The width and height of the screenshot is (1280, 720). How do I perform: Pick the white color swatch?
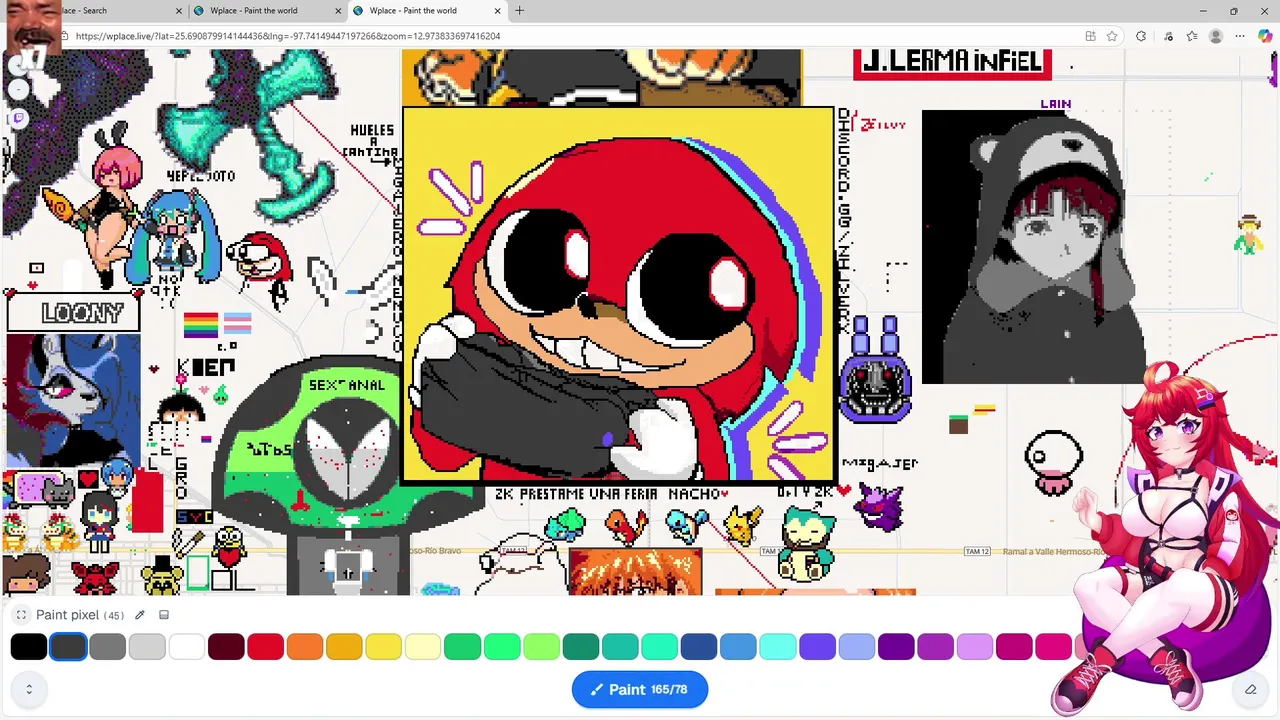(x=186, y=647)
